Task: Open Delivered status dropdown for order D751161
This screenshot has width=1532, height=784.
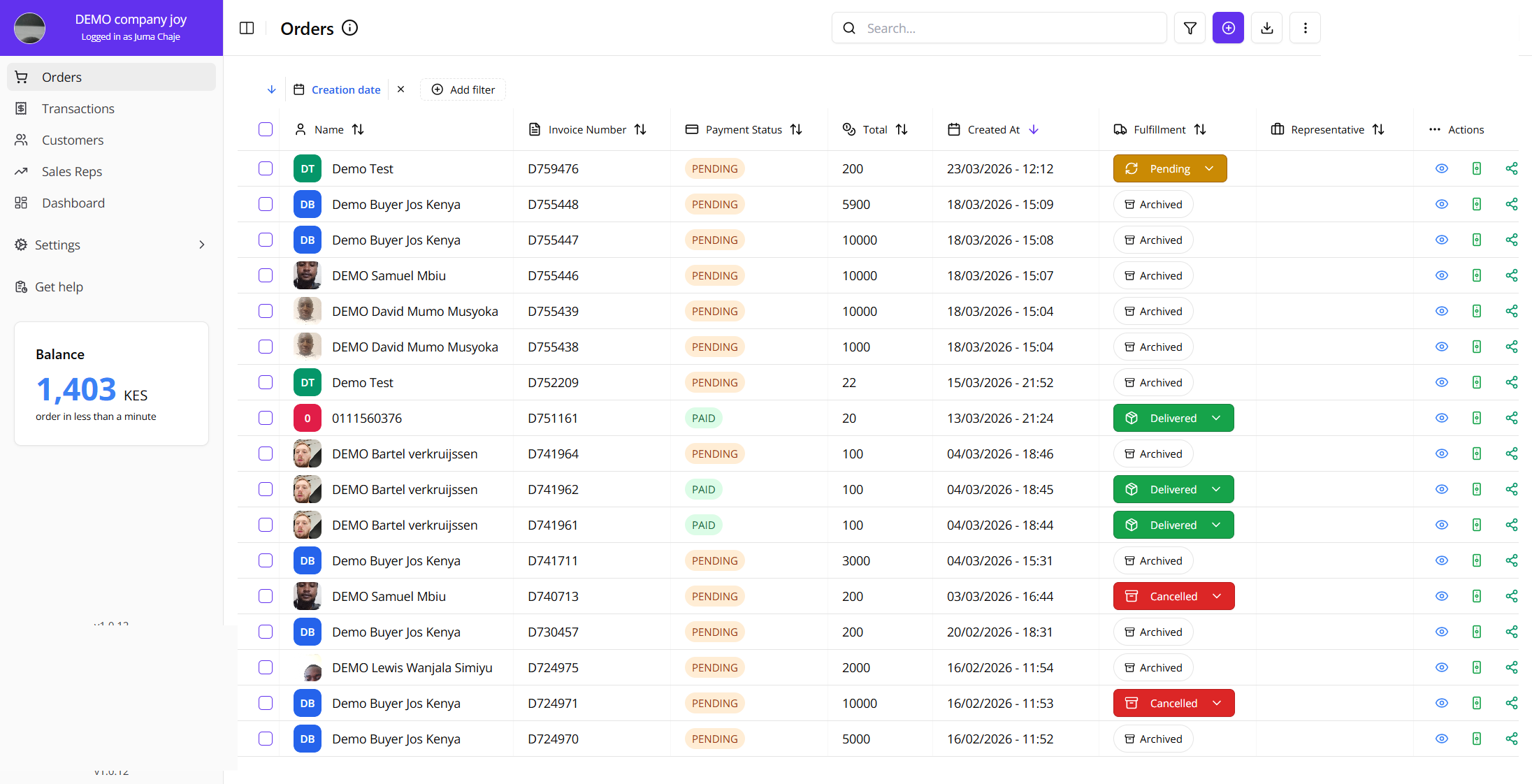Action: [x=1216, y=418]
